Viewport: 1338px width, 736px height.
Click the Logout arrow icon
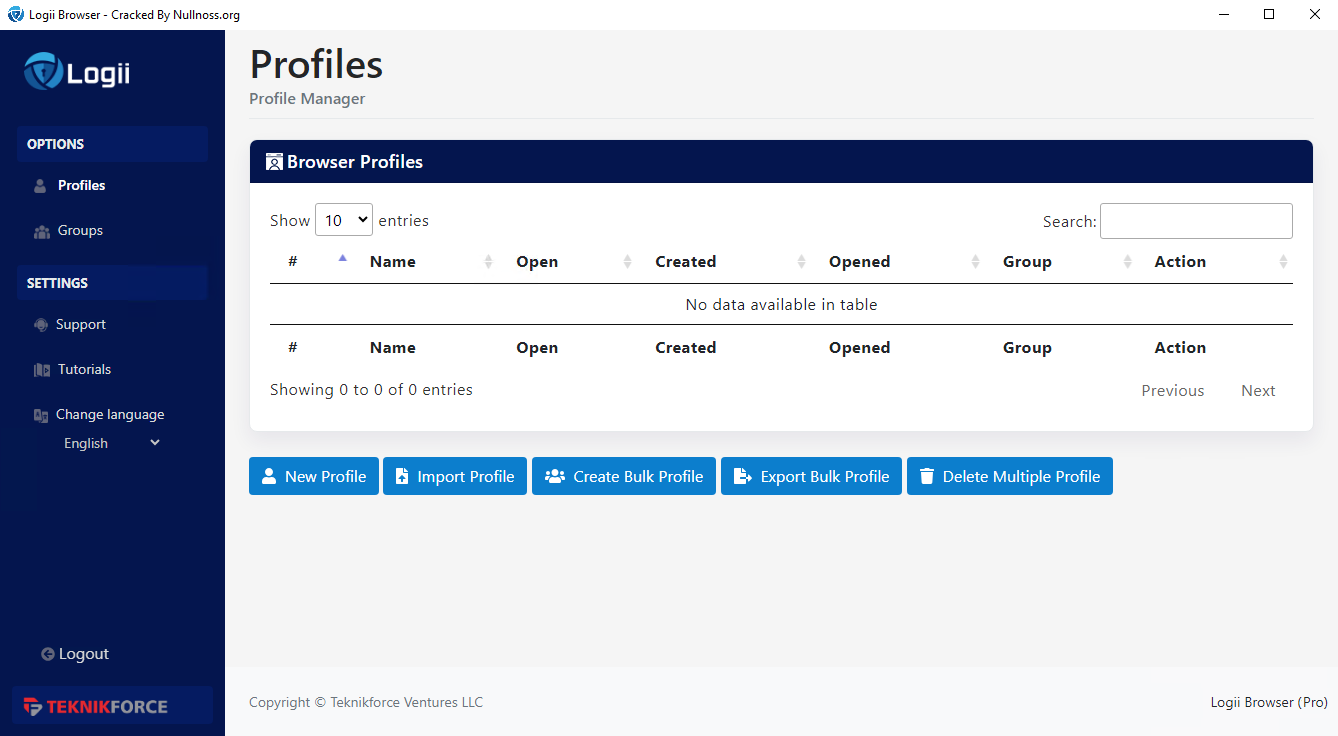tap(47, 654)
